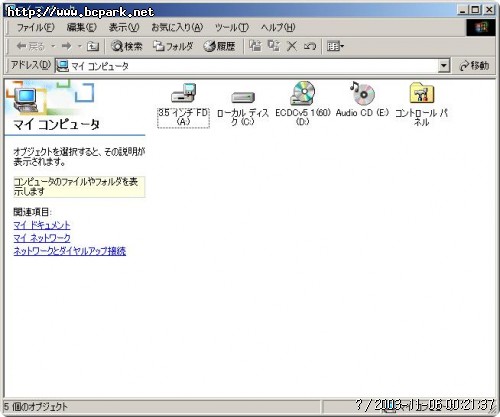Screen dimensions: 500x417
Task: Open the ファイル(F) menu
Action: click(x=35, y=27)
